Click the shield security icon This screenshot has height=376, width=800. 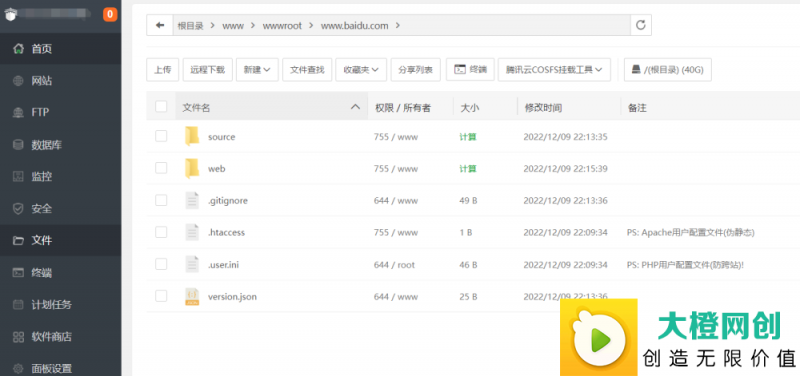pyautogui.click(x=18, y=209)
